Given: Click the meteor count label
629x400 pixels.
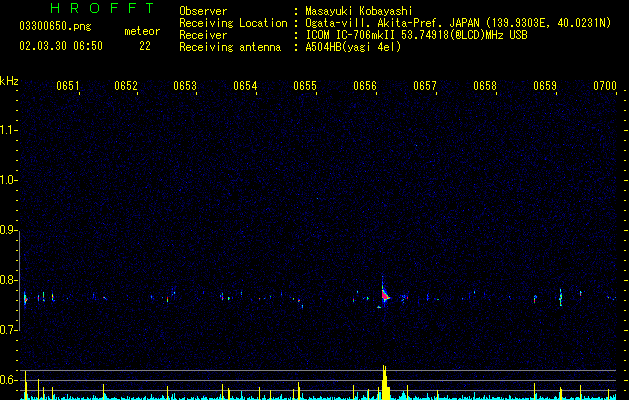Looking at the screenshot, I should tap(142, 31).
